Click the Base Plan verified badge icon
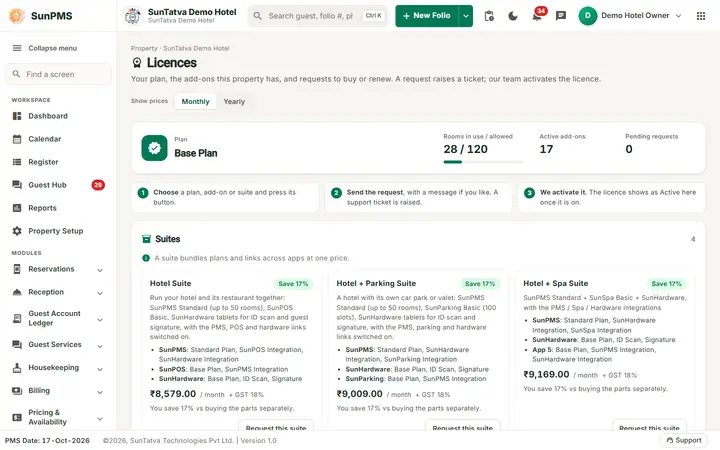The height and width of the screenshot is (450, 720). (x=154, y=148)
